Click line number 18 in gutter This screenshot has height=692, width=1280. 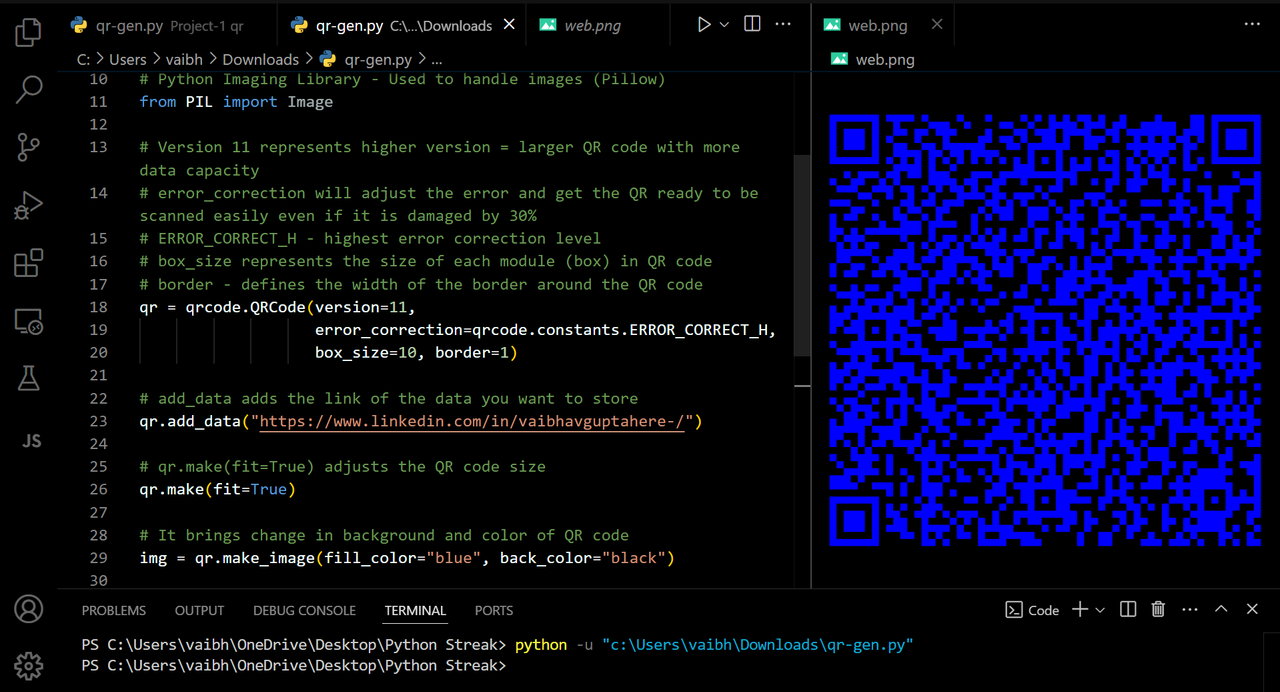pyautogui.click(x=98, y=307)
